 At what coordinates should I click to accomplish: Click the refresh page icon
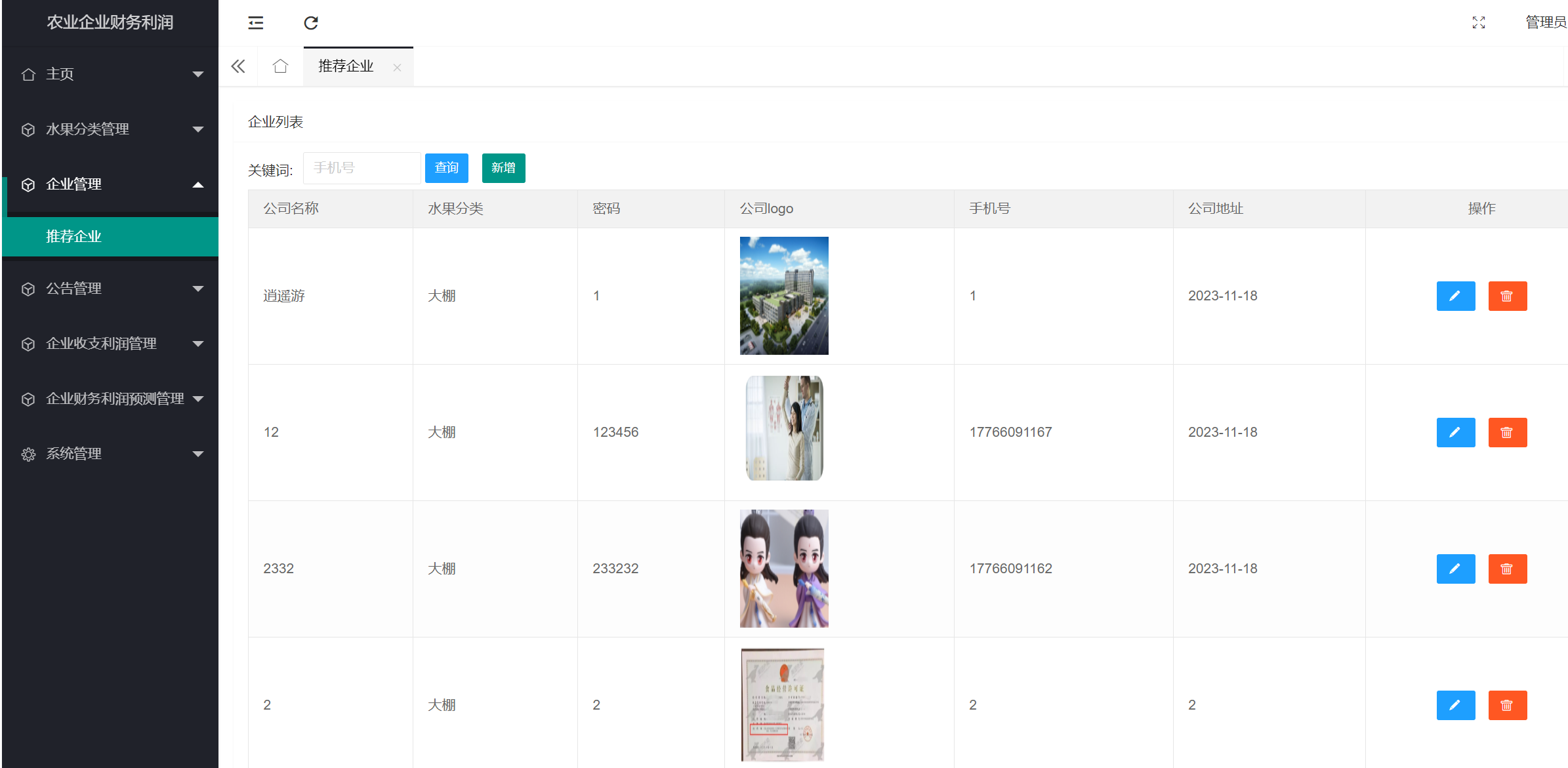pos(311,23)
